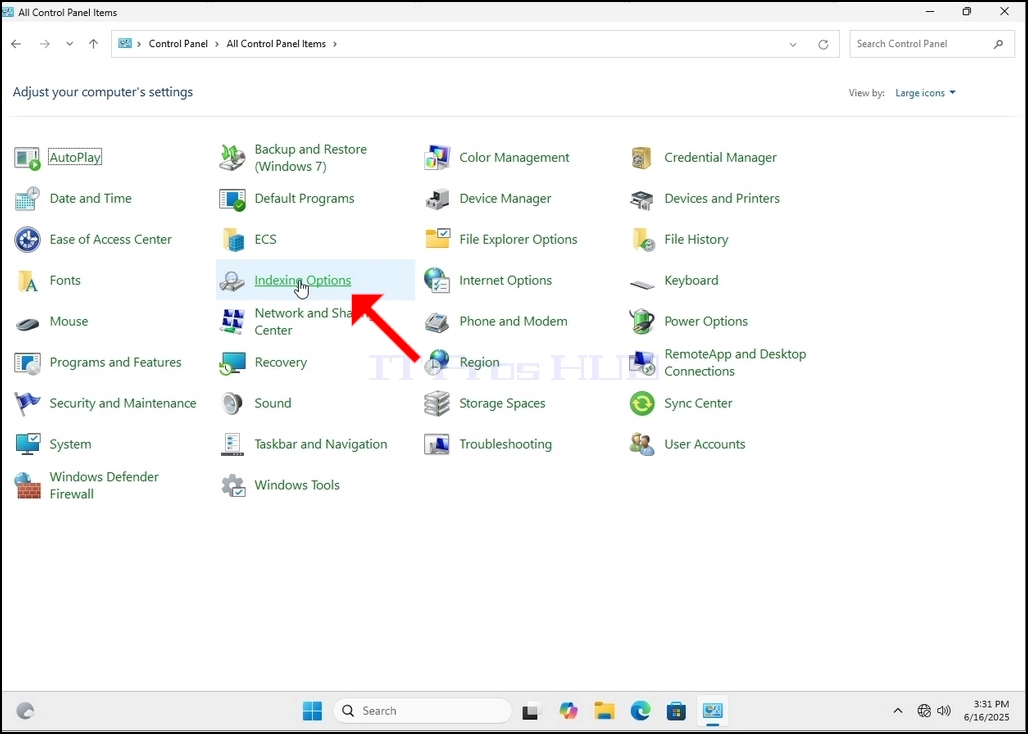Click Indexing Options magnifier icon
This screenshot has height=734, width=1028.
pos(232,280)
